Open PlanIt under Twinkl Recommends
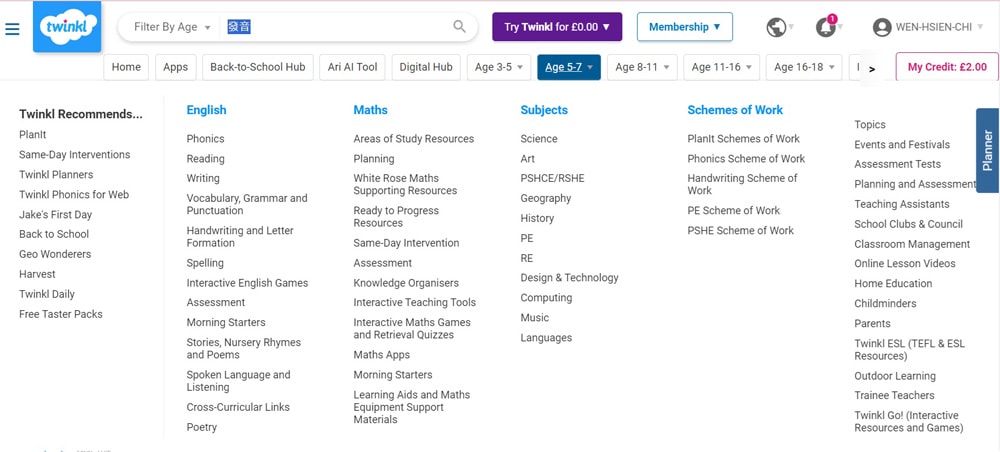Image resolution: width=1000 pixels, height=452 pixels. pos(33,135)
